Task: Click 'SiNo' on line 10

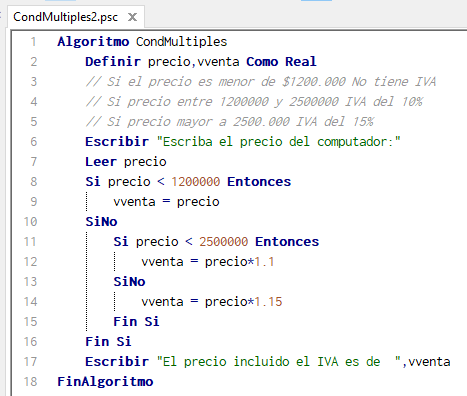Action: tap(101, 222)
